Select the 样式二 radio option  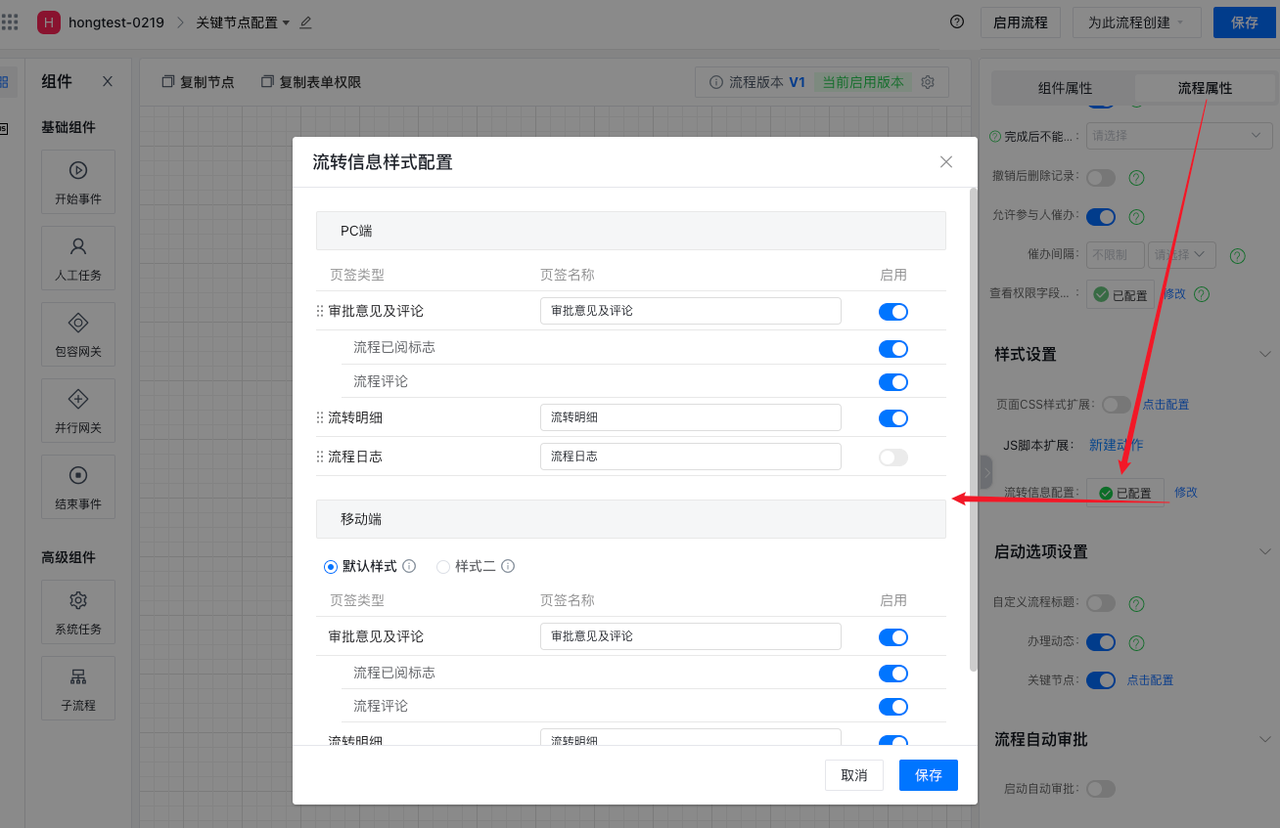pyautogui.click(x=443, y=566)
